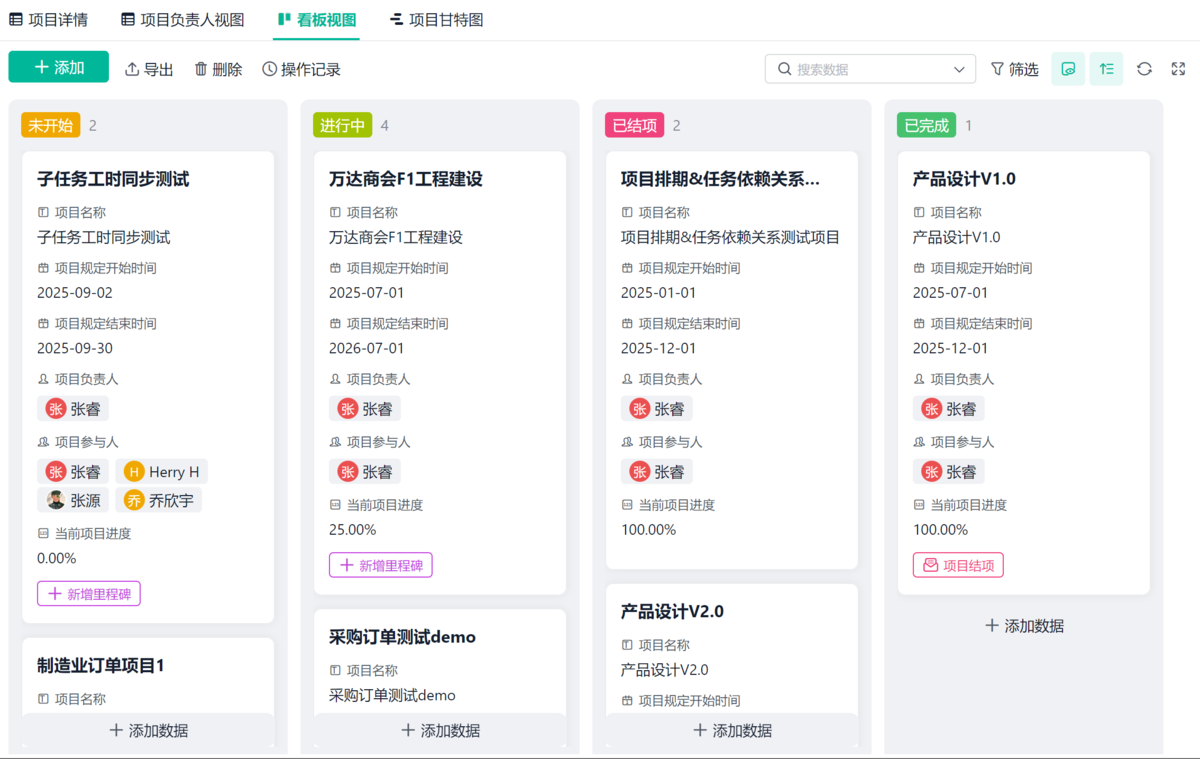This screenshot has width=1200, height=759.
Task: Click 添加数据 in 已完成 column
Action: (1024, 626)
